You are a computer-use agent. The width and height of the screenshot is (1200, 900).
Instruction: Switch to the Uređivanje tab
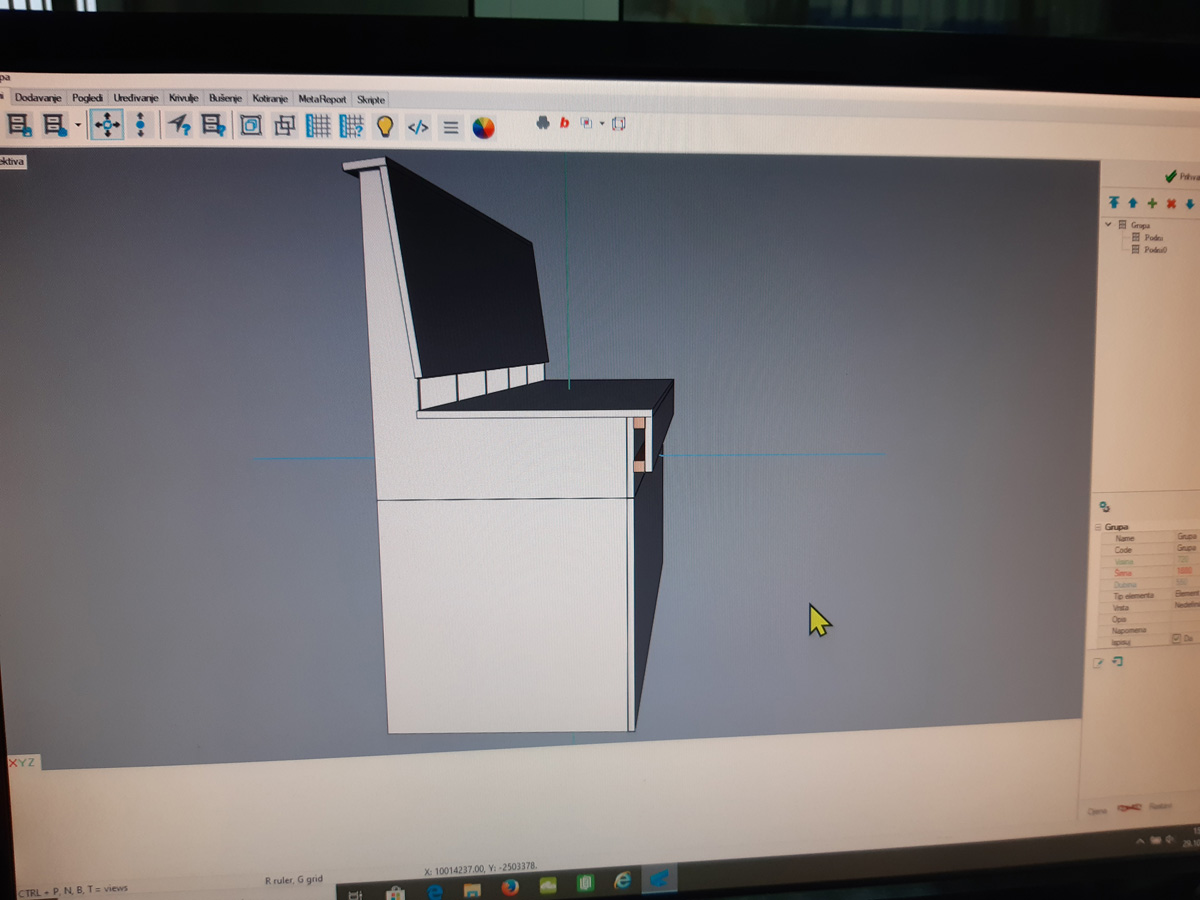coord(136,97)
